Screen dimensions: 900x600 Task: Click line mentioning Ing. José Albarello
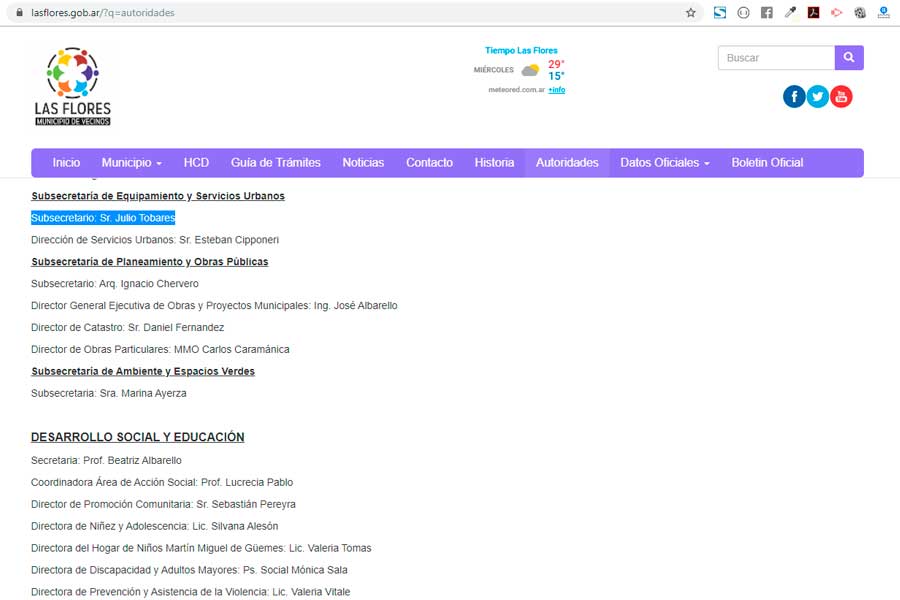click(x=214, y=305)
